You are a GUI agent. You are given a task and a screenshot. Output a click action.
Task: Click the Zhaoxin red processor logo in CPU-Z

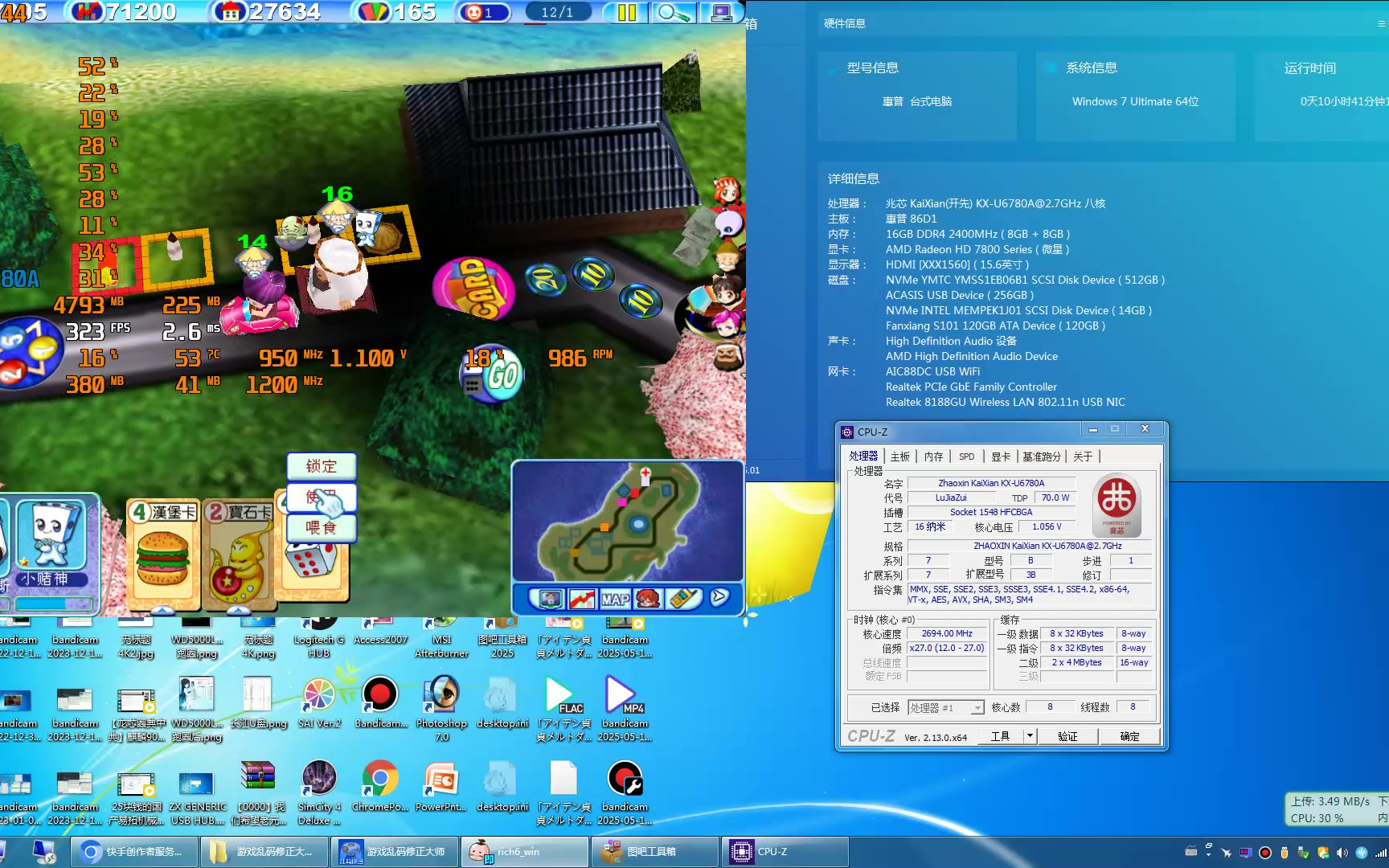click(x=1117, y=506)
